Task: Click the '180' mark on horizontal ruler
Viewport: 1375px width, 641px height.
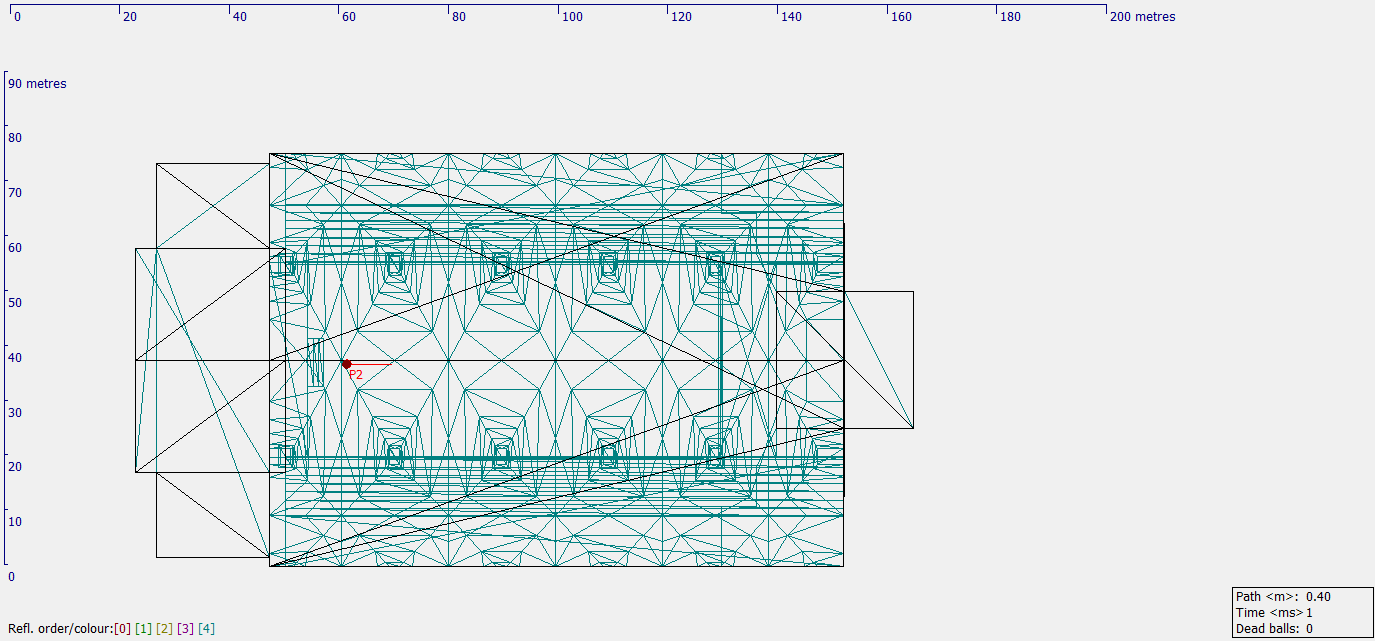Action: click(1010, 17)
